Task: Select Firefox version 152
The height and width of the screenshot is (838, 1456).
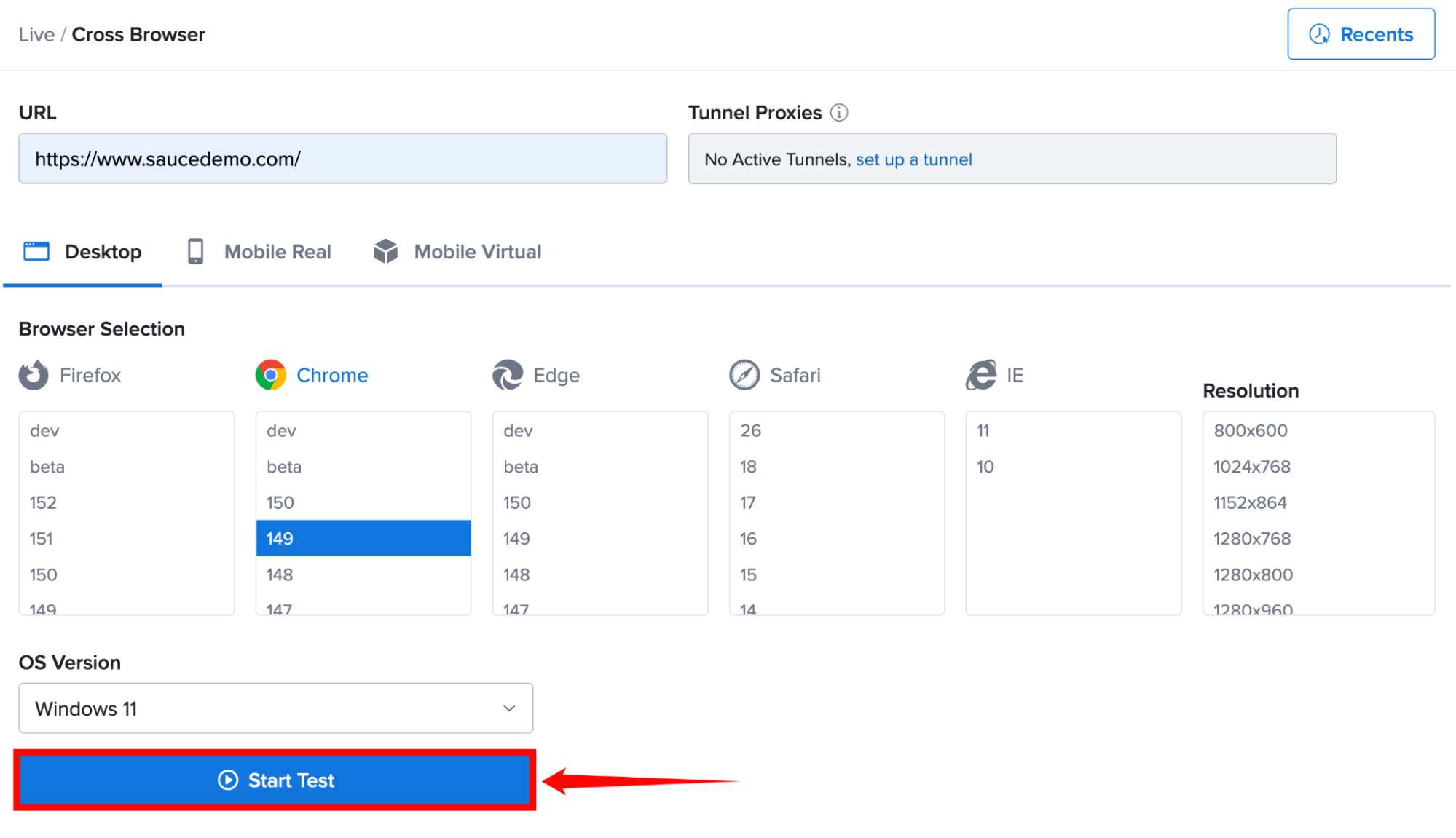Action: pyautogui.click(x=127, y=502)
